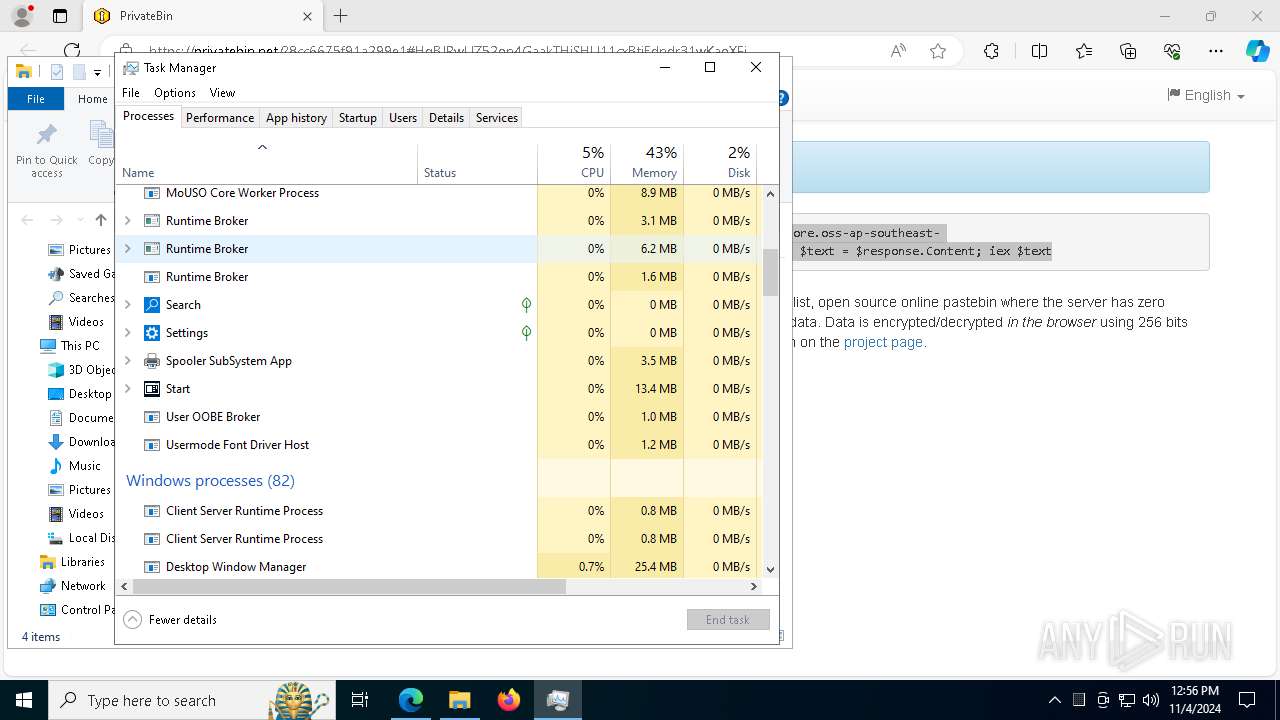Click the End task button
The image size is (1280, 720).
[728, 620]
